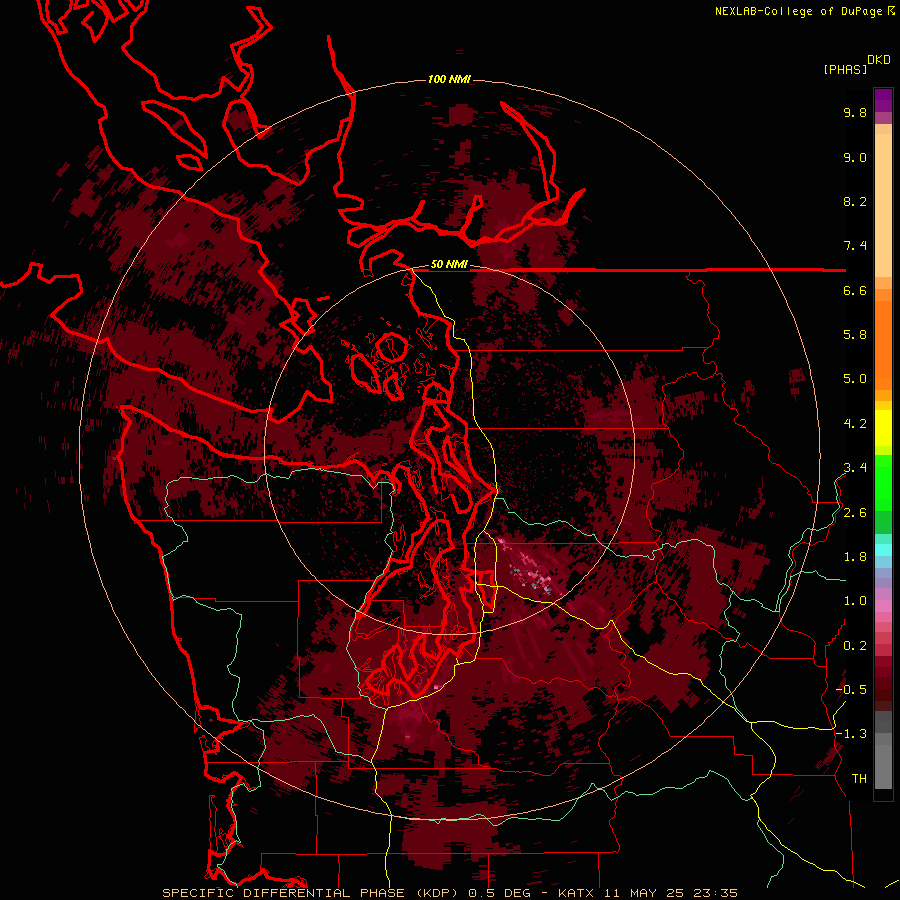Select the 5.0 legend value
Image resolution: width=900 pixels, height=900 pixels.
pos(855,379)
